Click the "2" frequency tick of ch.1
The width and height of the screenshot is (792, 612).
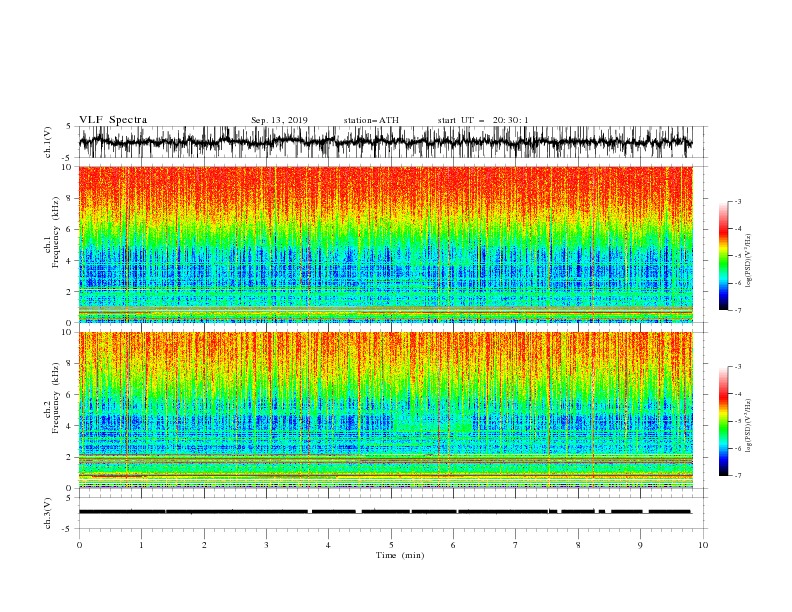coord(70,292)
